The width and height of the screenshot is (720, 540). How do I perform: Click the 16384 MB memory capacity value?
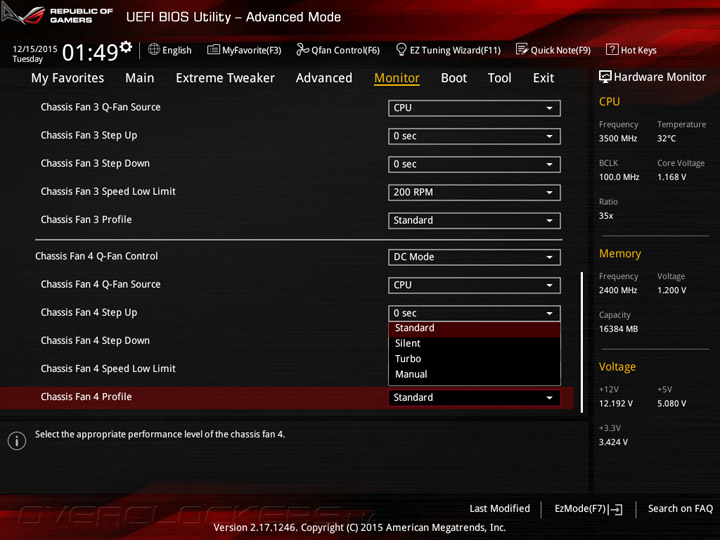pos(618,329)
